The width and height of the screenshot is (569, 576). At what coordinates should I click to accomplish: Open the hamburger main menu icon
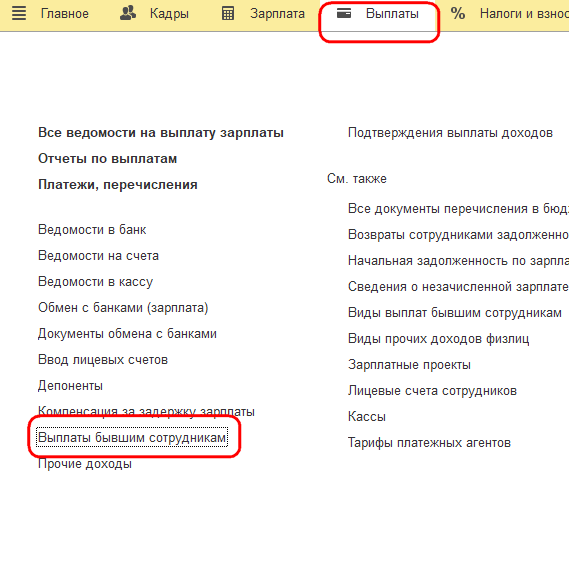point(19,14)
